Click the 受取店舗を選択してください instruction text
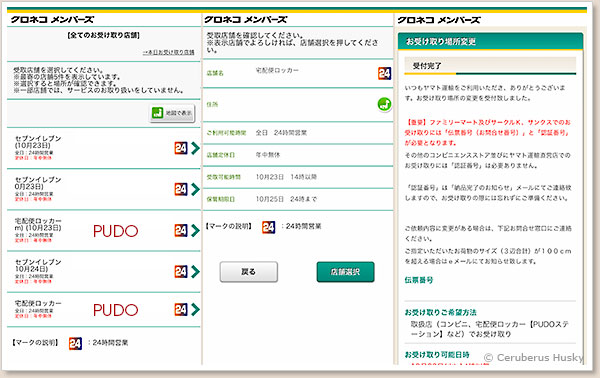The height and width of the screenshot is (378, 600). click(x=58, y=70)
